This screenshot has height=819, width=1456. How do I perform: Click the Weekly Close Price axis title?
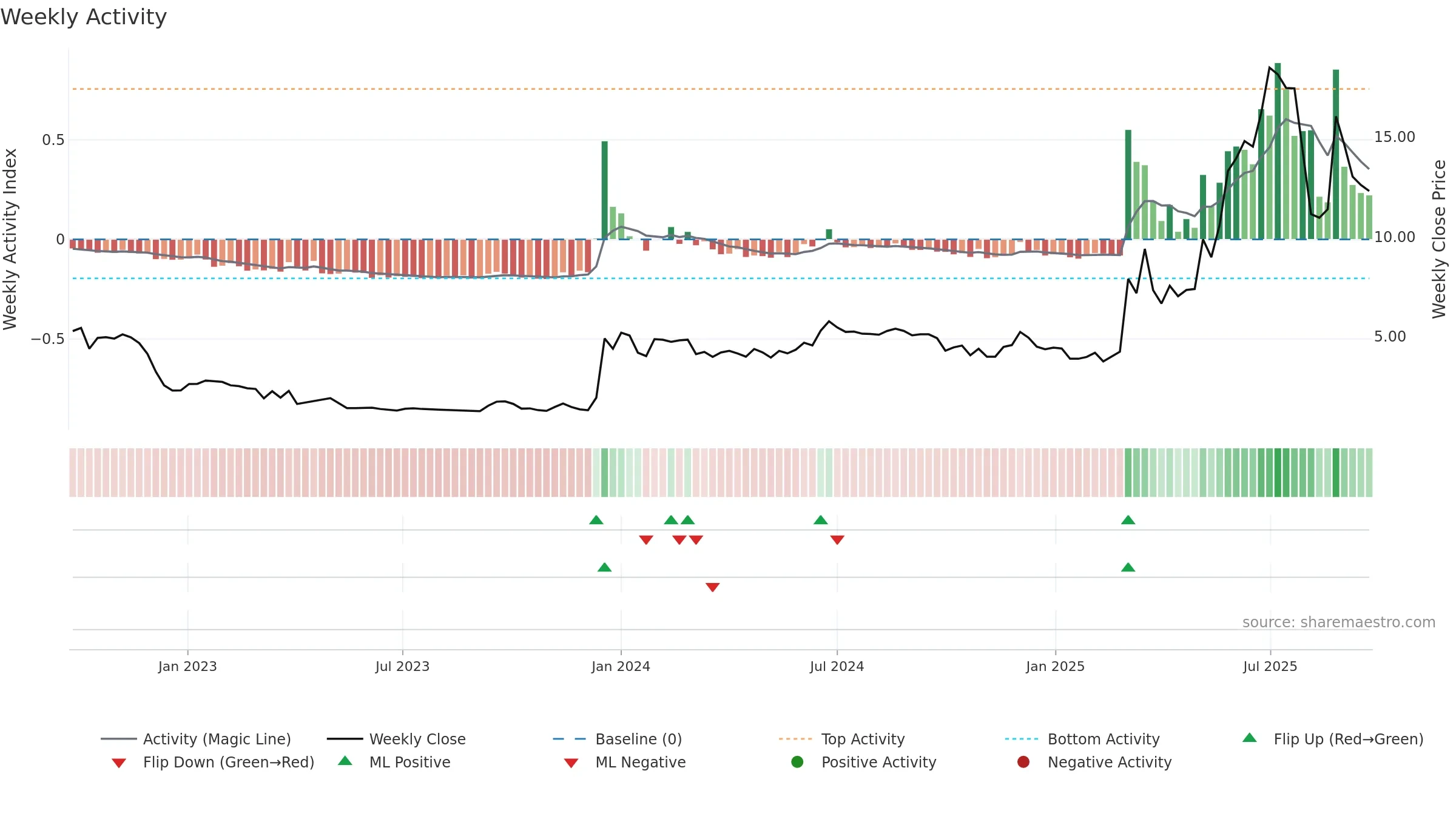[1439, 239]
